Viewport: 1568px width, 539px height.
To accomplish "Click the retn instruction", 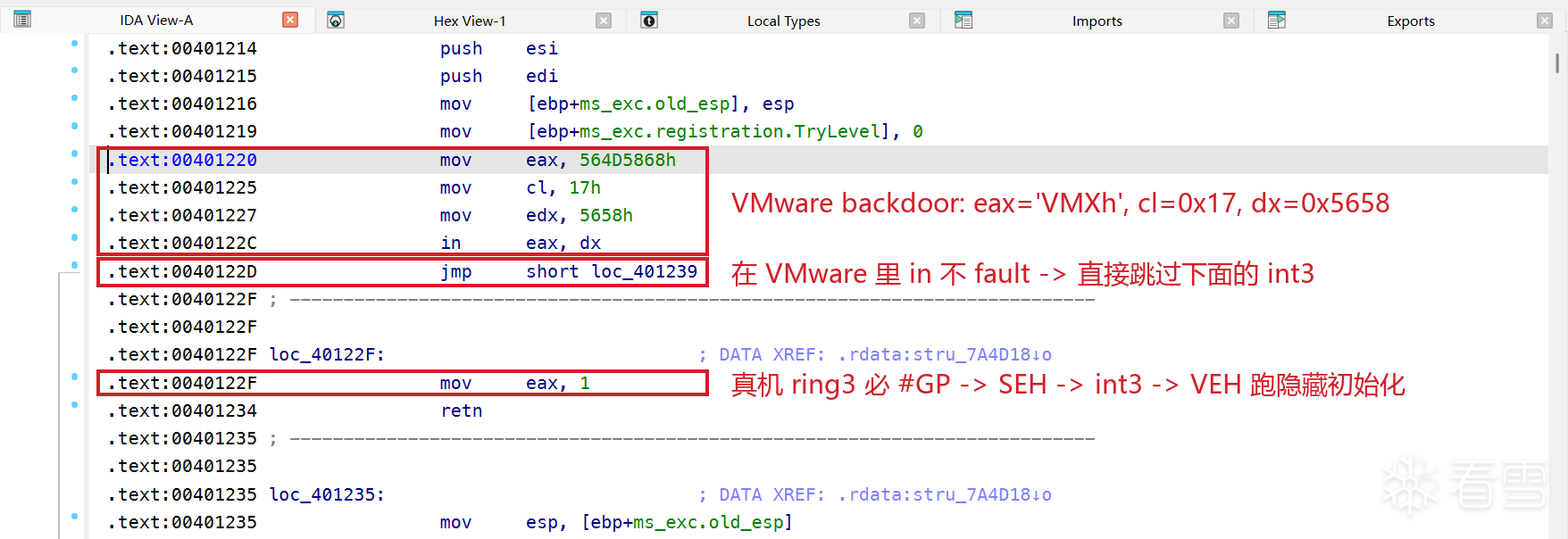I will tap(462, 410).
